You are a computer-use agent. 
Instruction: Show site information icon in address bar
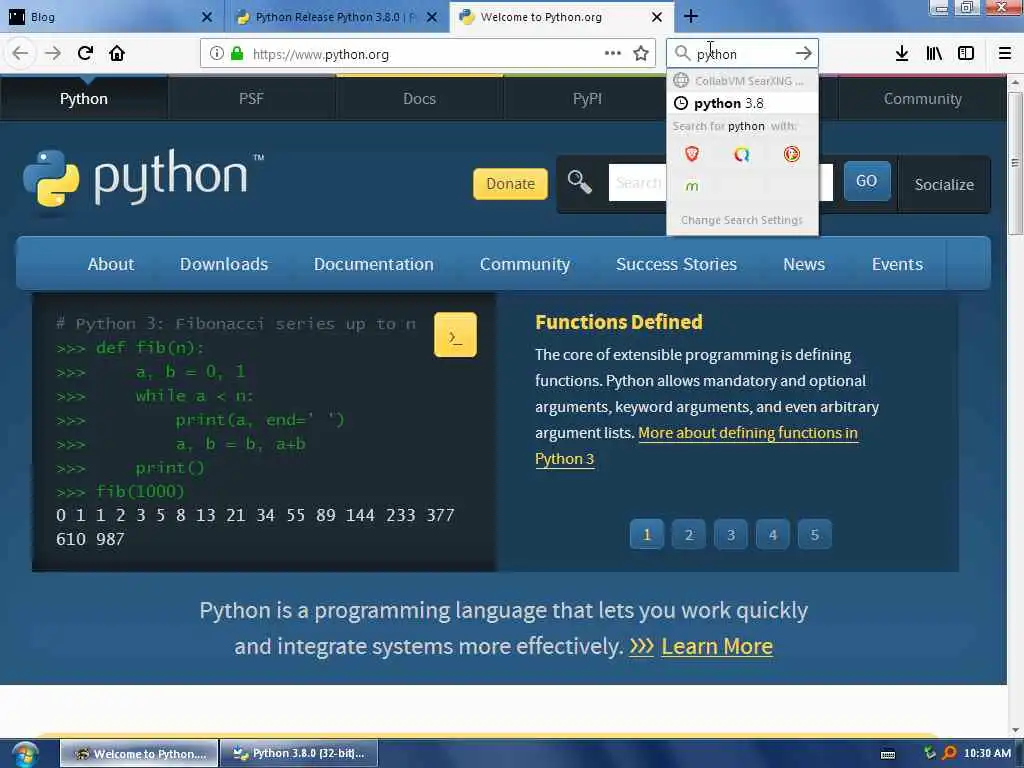point(217,54)
